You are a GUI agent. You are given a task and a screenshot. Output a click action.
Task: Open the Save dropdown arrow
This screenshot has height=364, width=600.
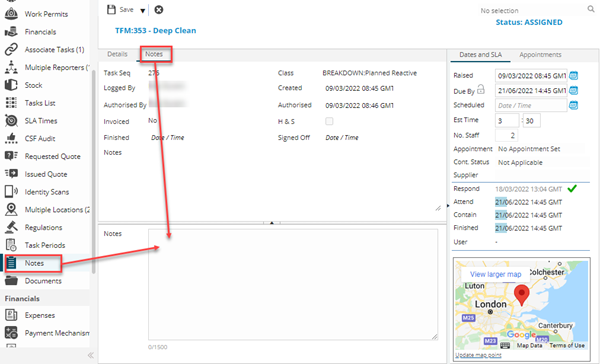point(142,11)
